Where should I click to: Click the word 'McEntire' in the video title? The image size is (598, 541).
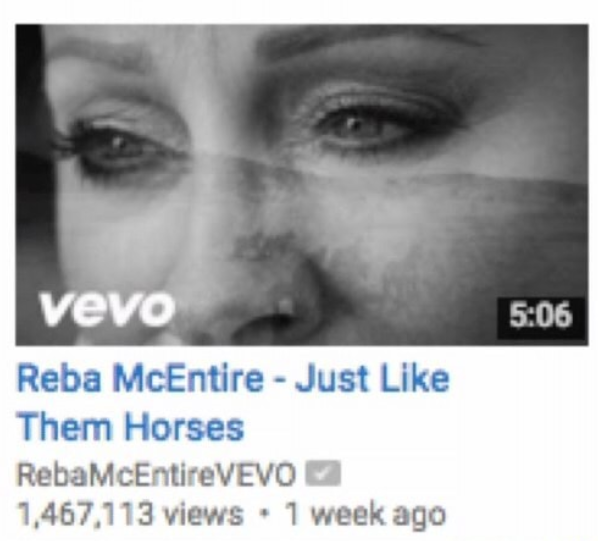188,378
